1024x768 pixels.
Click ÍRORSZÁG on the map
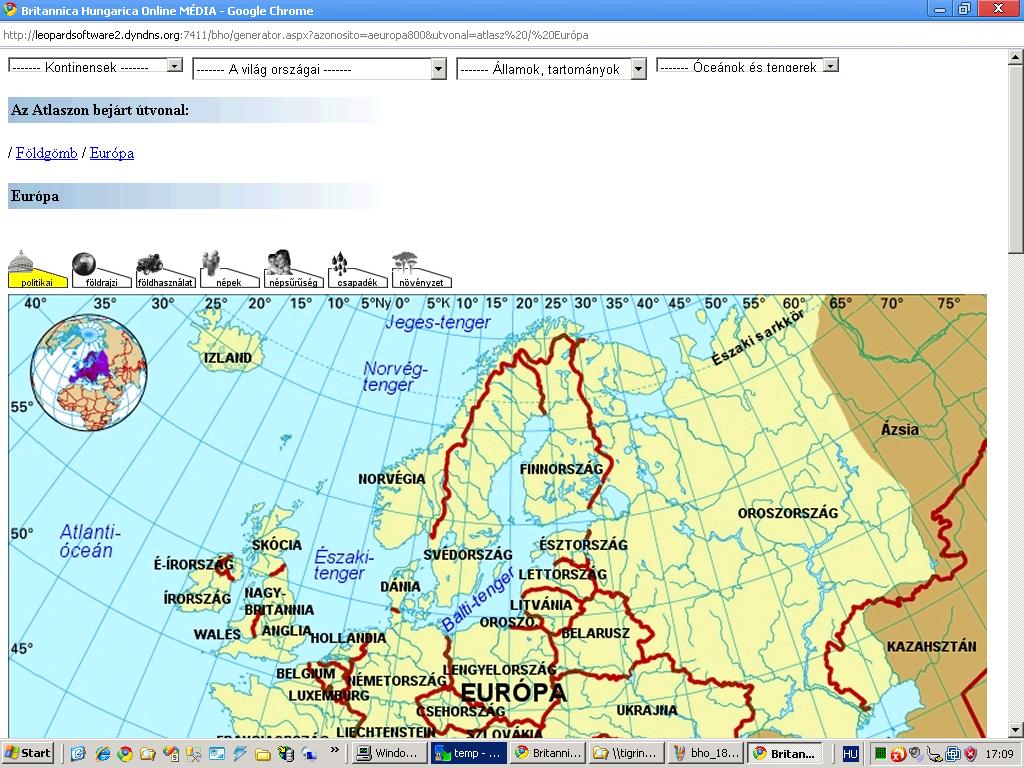pos(197,598)
